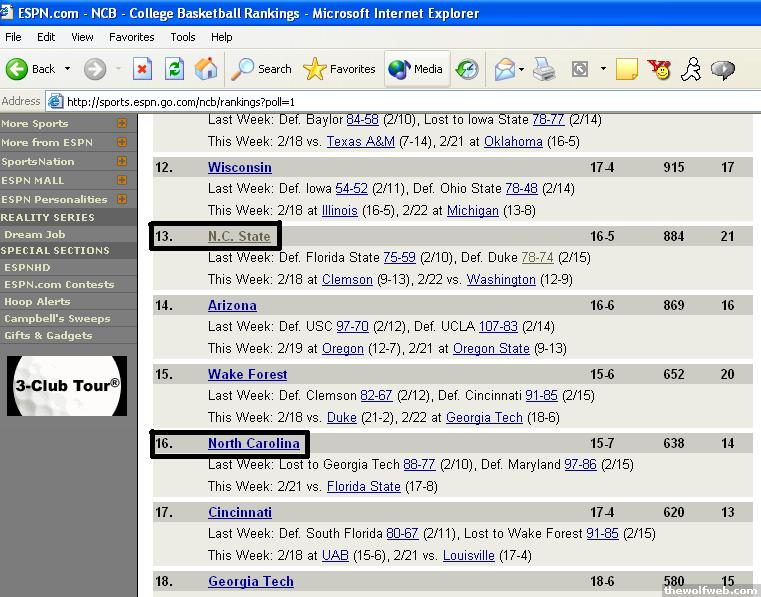This screenshot has width=761, height=597.
Task: Click the Print icon in toolbar
Action: point(543,69)
